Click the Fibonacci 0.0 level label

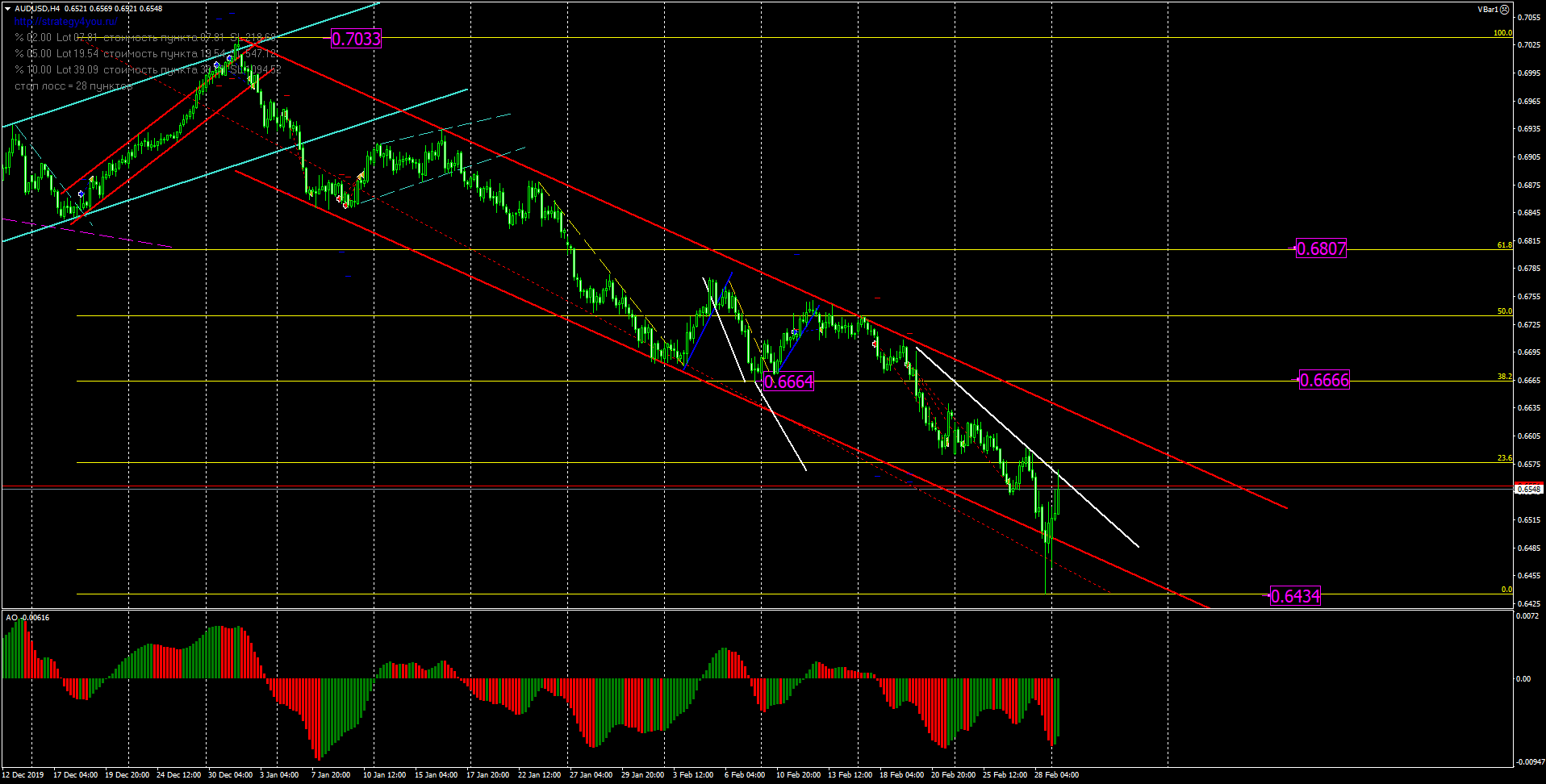point(1506,590)
